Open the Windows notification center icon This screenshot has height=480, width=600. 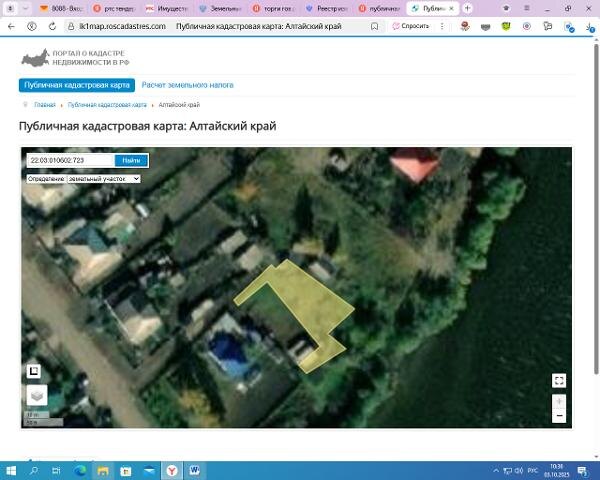point(583,471)
